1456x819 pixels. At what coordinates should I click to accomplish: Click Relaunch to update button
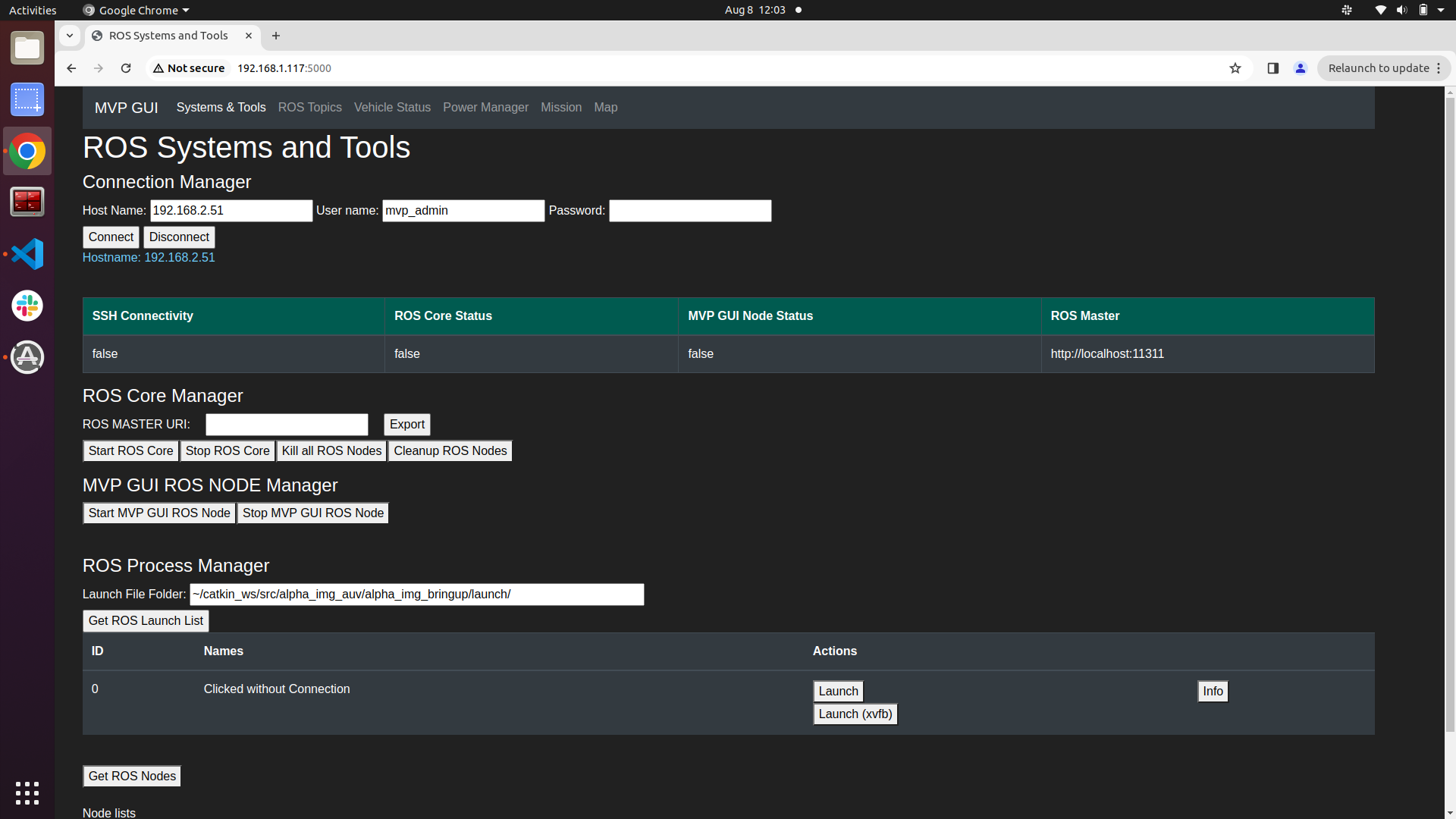coord(1384,68)
